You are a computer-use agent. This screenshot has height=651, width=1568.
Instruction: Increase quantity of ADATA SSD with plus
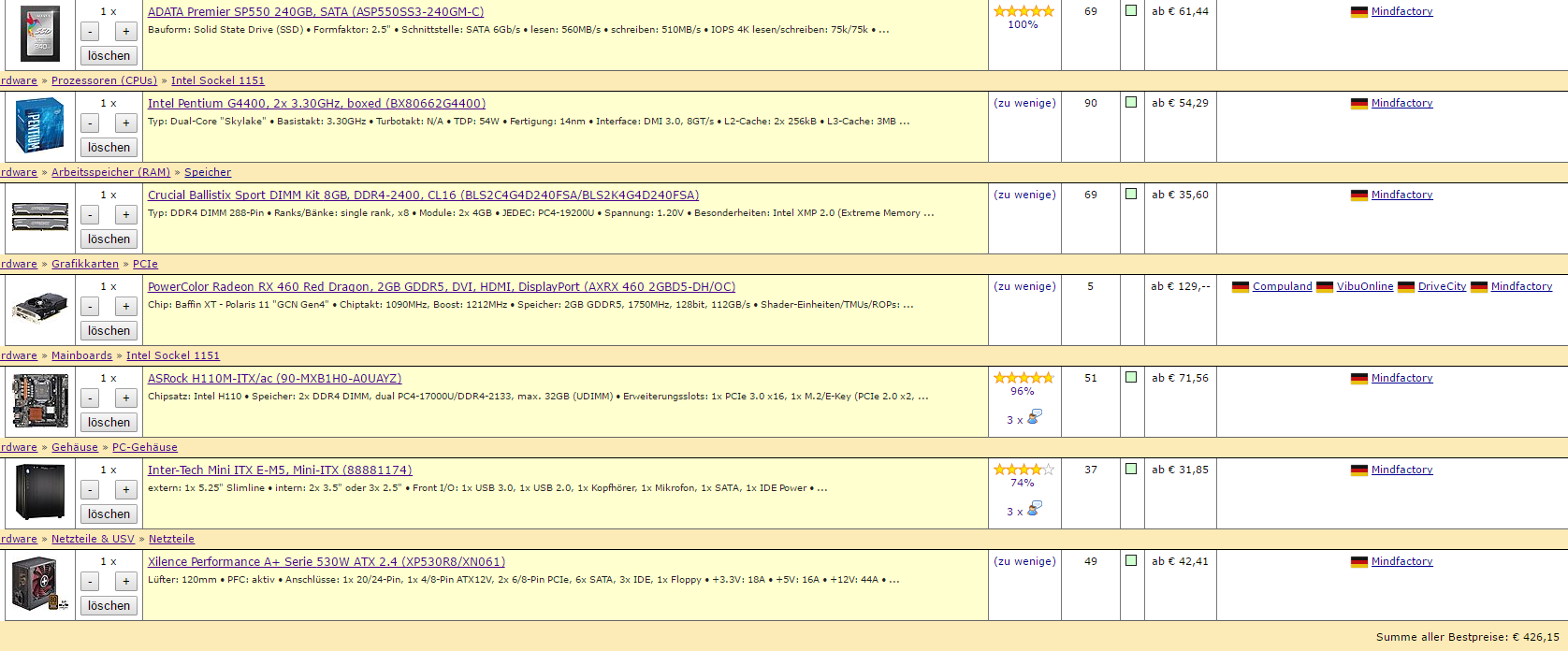(125, 32)
